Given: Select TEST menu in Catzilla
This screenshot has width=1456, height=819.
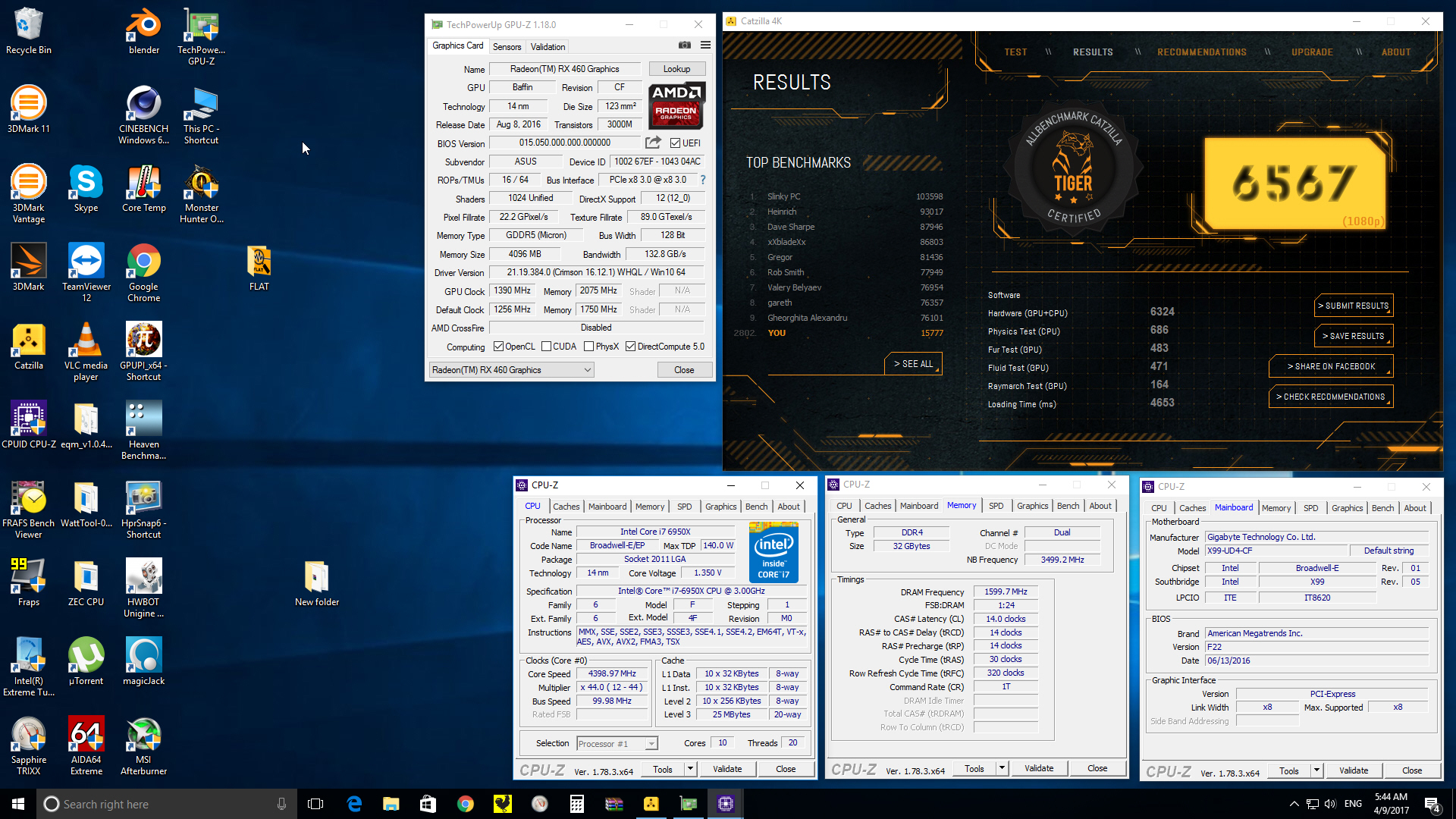Looking at the screenshot, I should 1015,52.
